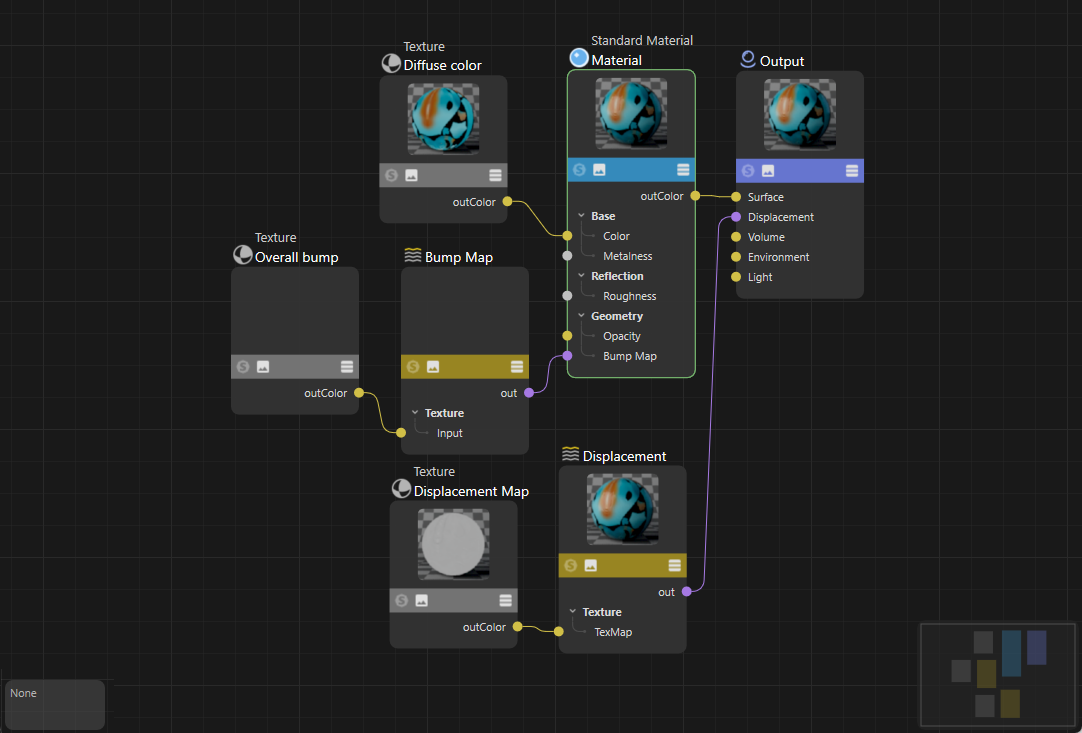Image resolution: width=1082 pixels, height=733 pixels.
Task: Open the hamburger menu on Output node
Action: pyautogui.click(x=851, y=171)
